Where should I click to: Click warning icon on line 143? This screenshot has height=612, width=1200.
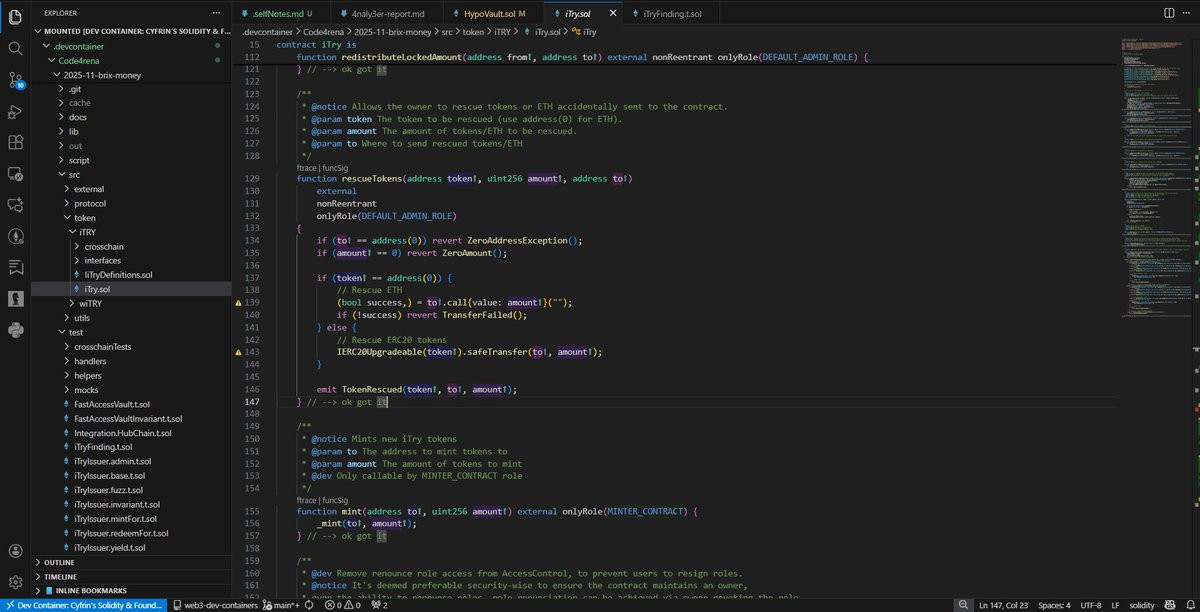[238, 352]
